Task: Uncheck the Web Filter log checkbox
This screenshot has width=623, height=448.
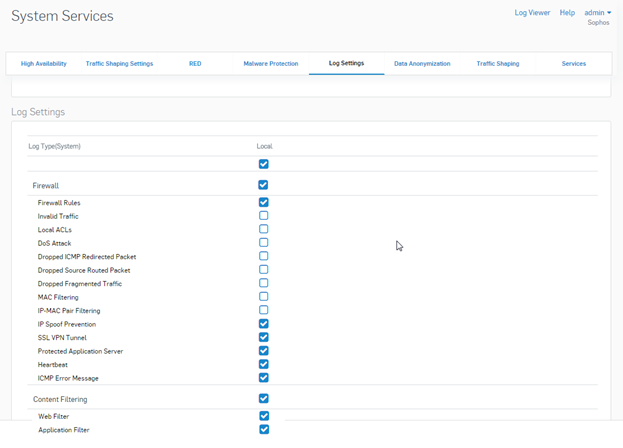Action: tap(264, 416)
